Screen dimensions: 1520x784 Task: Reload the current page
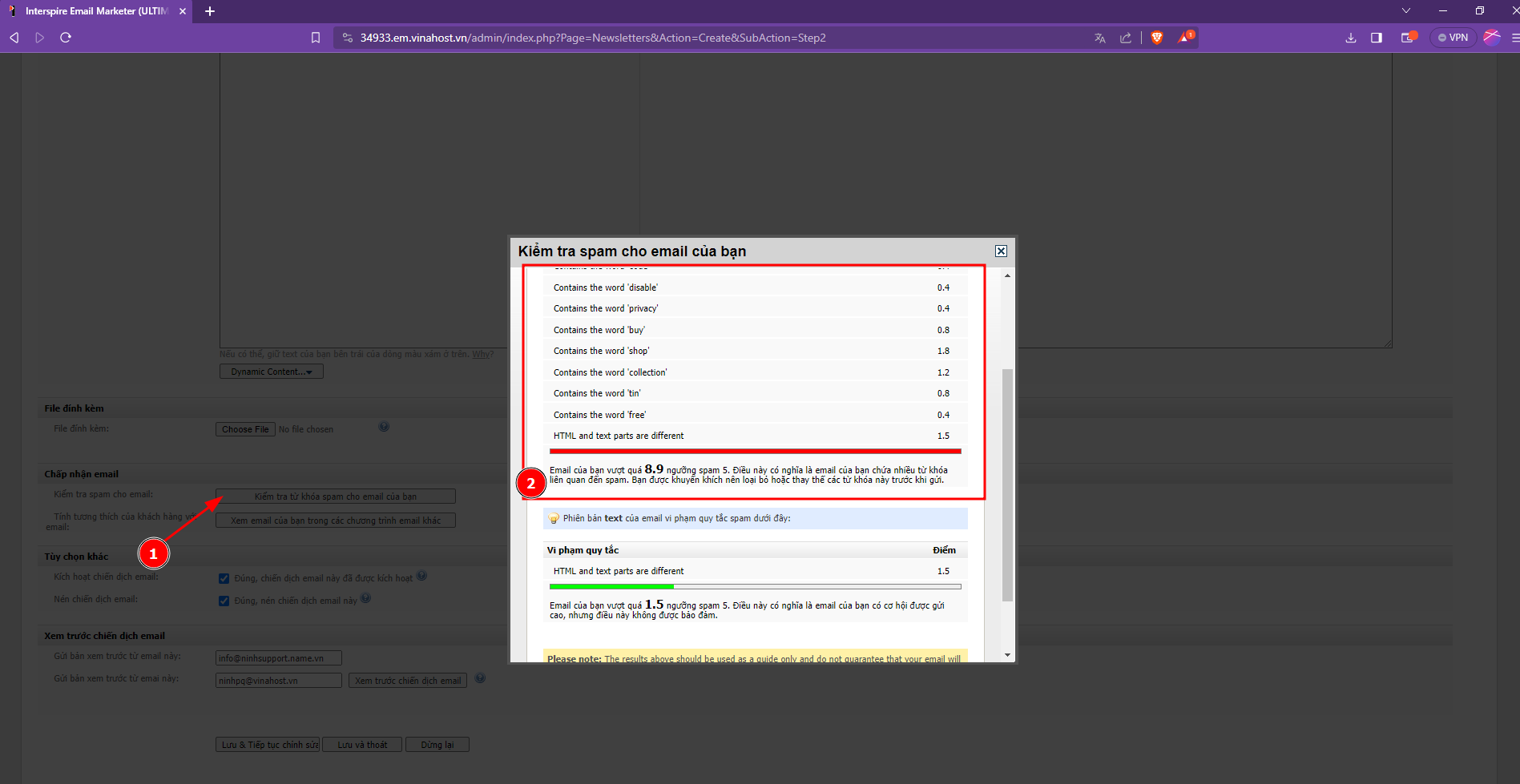click(66, 38)
